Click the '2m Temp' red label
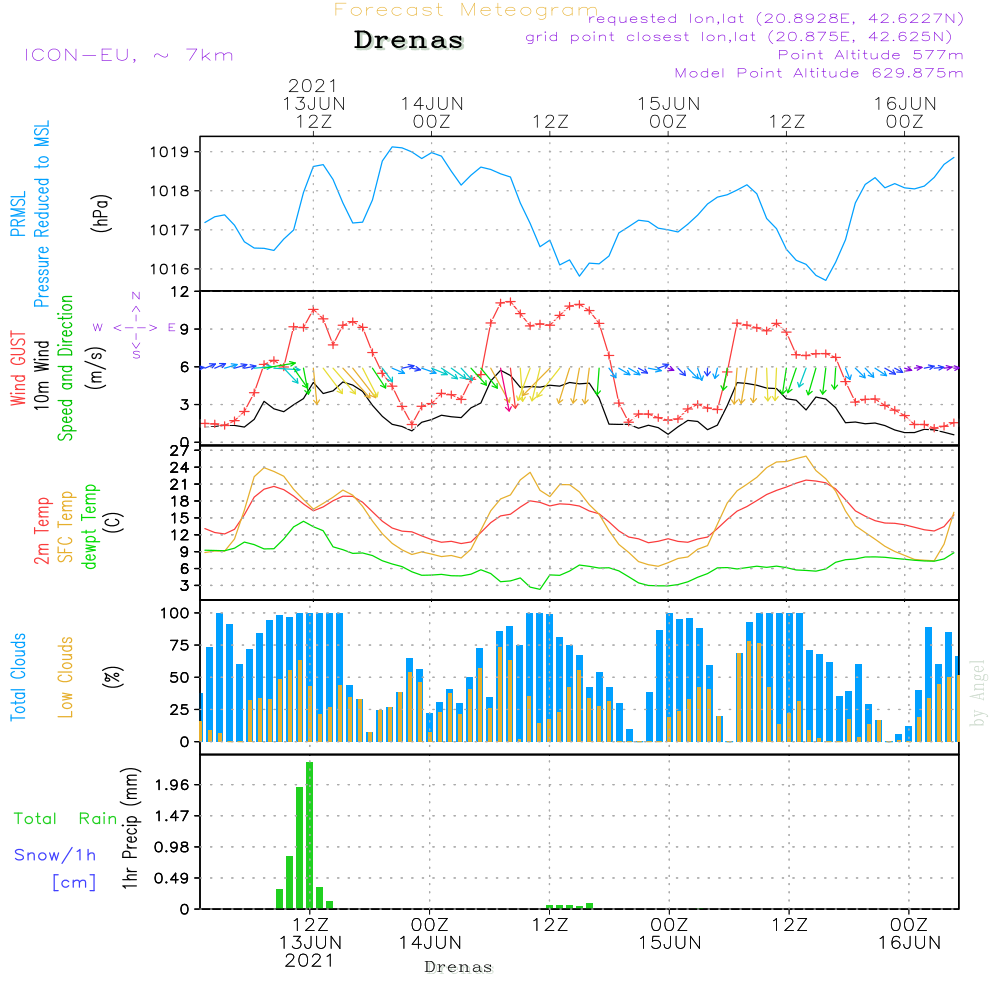 tap(42, 531)
